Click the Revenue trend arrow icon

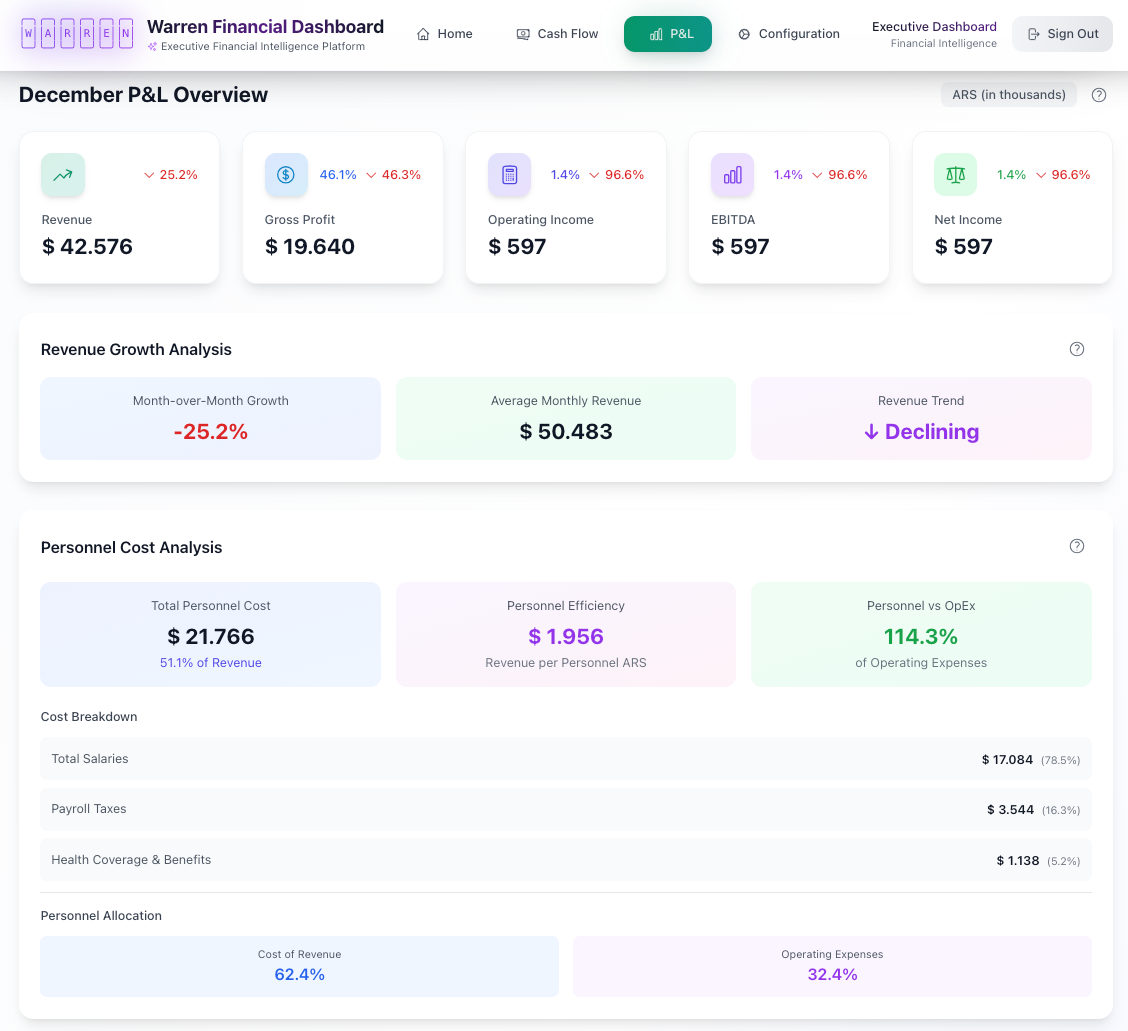(x=63, y=175)
